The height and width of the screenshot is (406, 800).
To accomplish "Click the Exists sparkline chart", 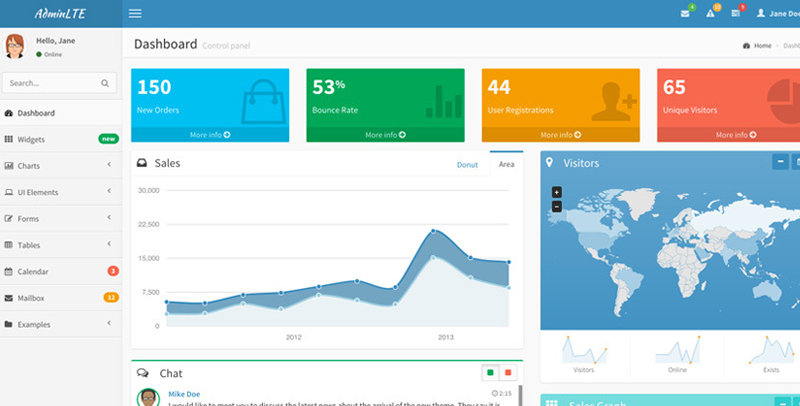I will 771,349.
